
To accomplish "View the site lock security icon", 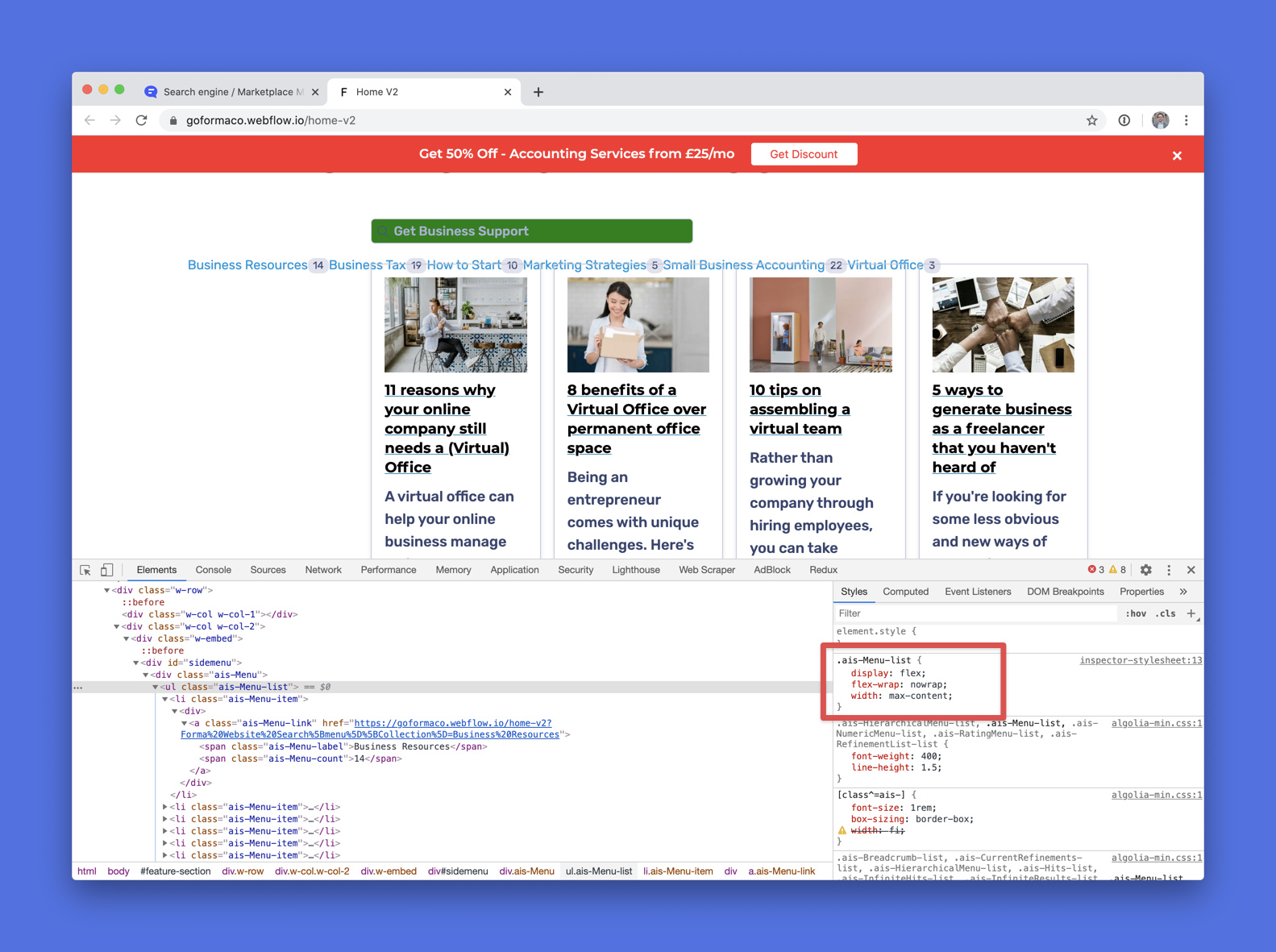I will (173, 120).
